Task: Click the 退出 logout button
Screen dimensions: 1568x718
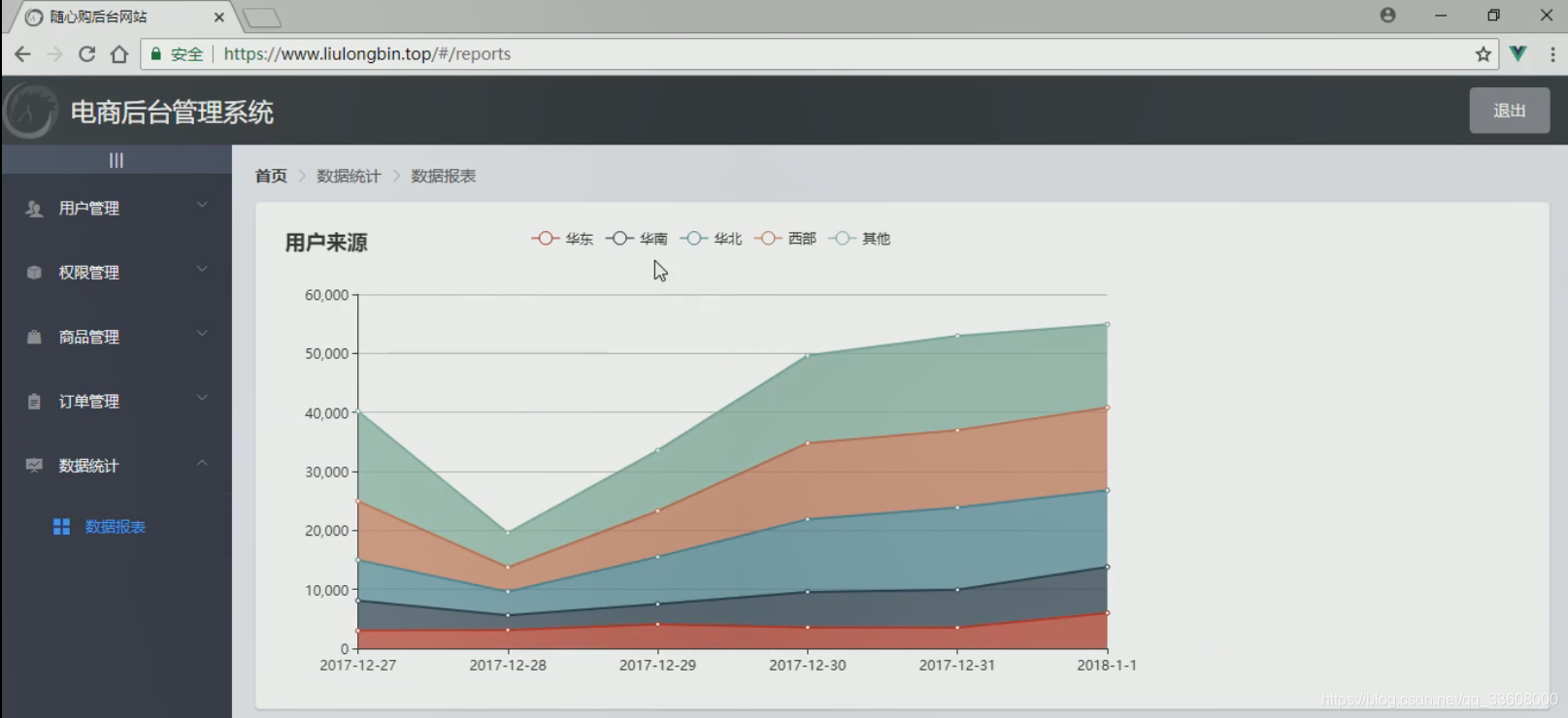Action: 1509,111
